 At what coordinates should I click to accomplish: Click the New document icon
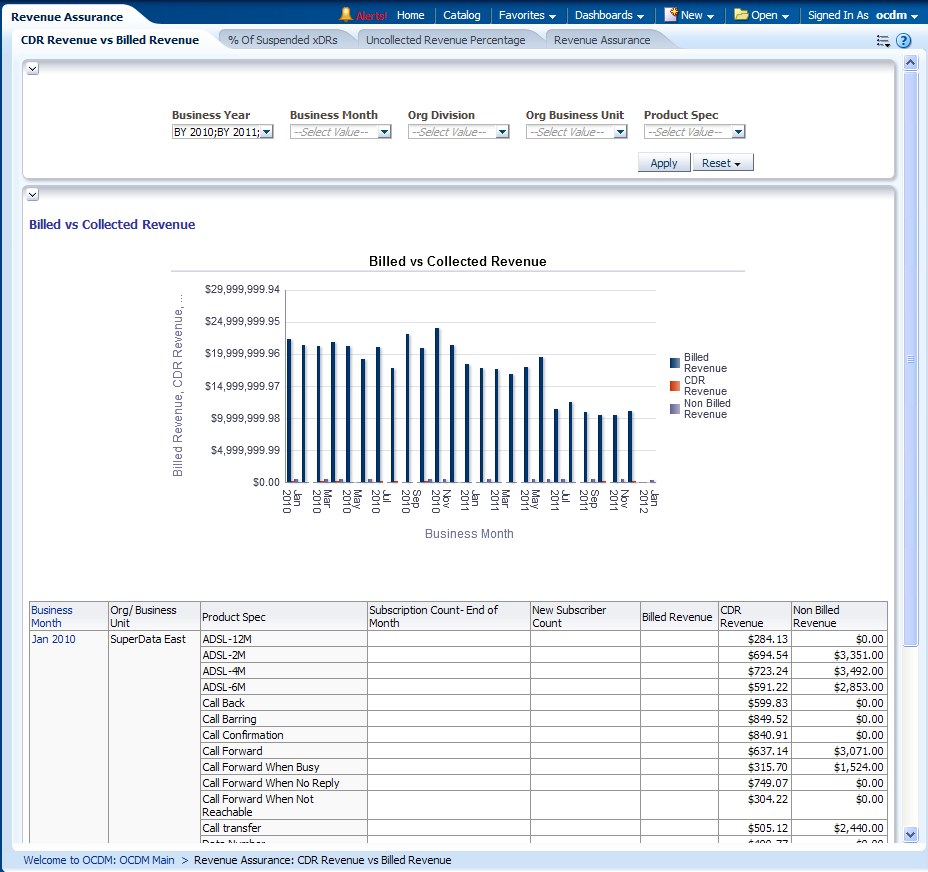671,15
